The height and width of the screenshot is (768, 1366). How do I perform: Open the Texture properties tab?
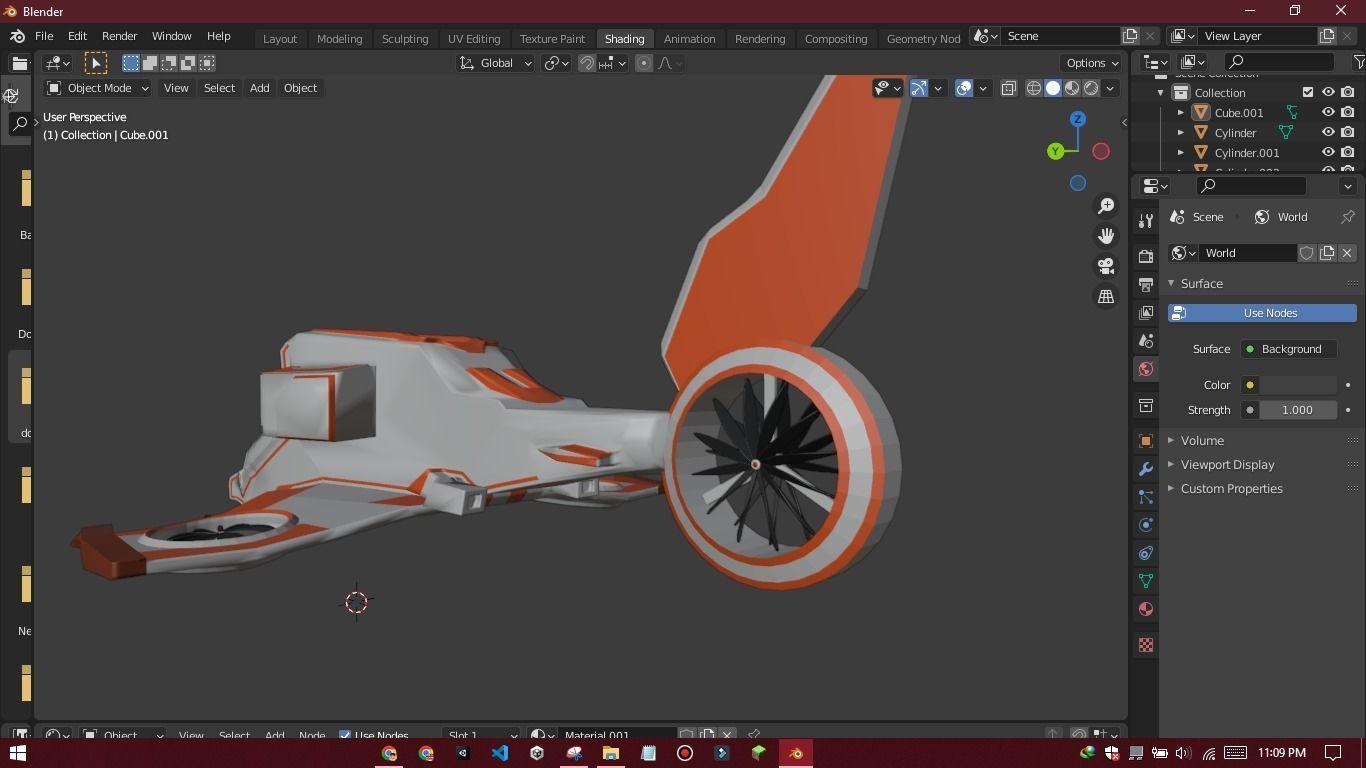pyautogui.click(x=1146, y=646)
